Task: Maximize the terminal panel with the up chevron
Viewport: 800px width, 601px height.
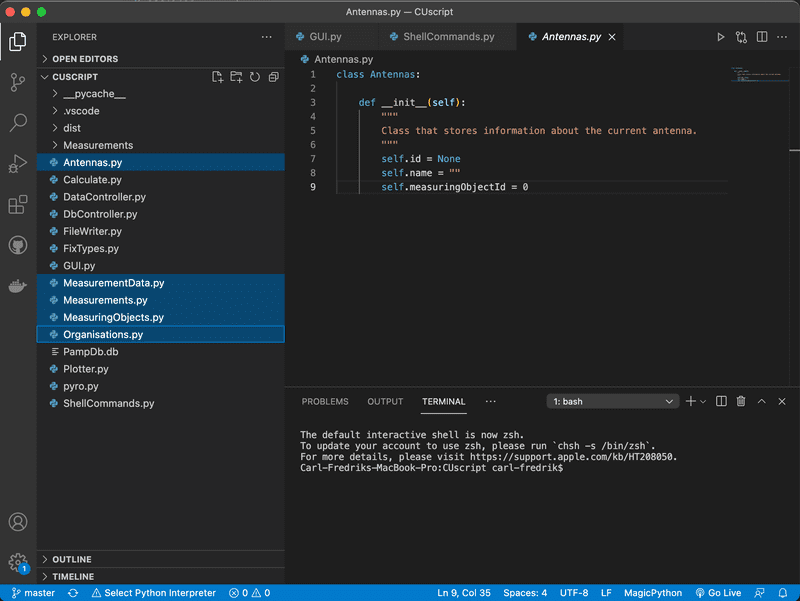Action: [x=761, y=401]
